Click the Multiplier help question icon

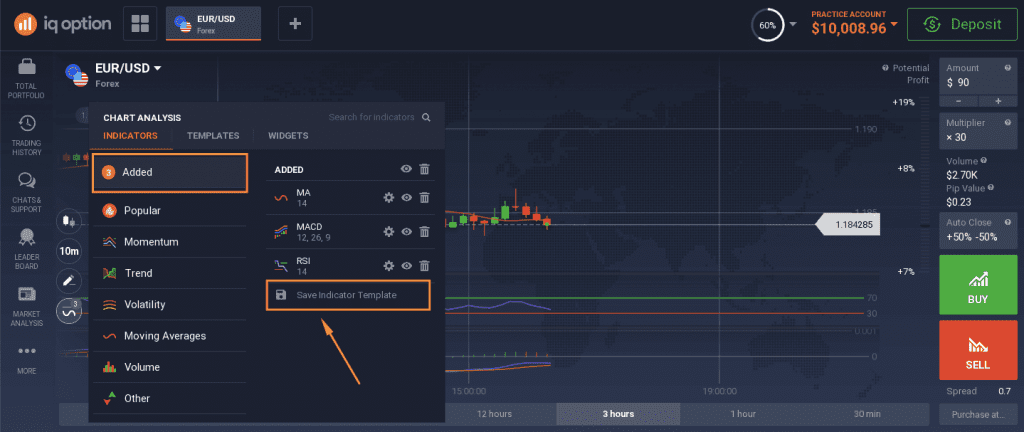click(x=1010, y=122)
